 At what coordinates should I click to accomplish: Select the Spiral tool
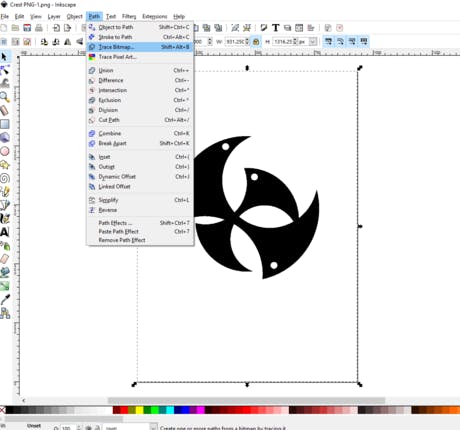click(x=4, y=178)
